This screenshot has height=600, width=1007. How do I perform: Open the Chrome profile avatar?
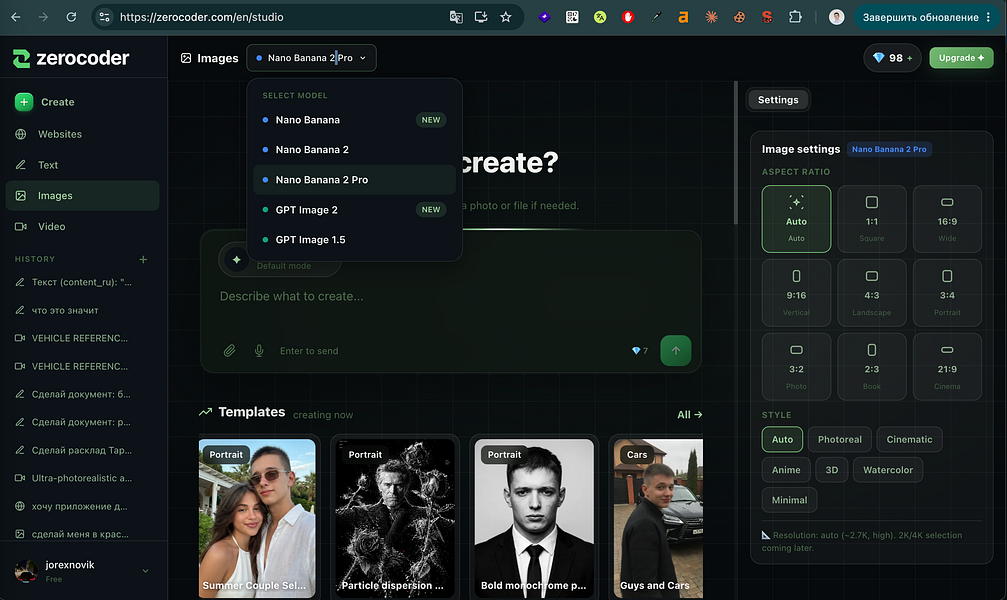[836, 17]
